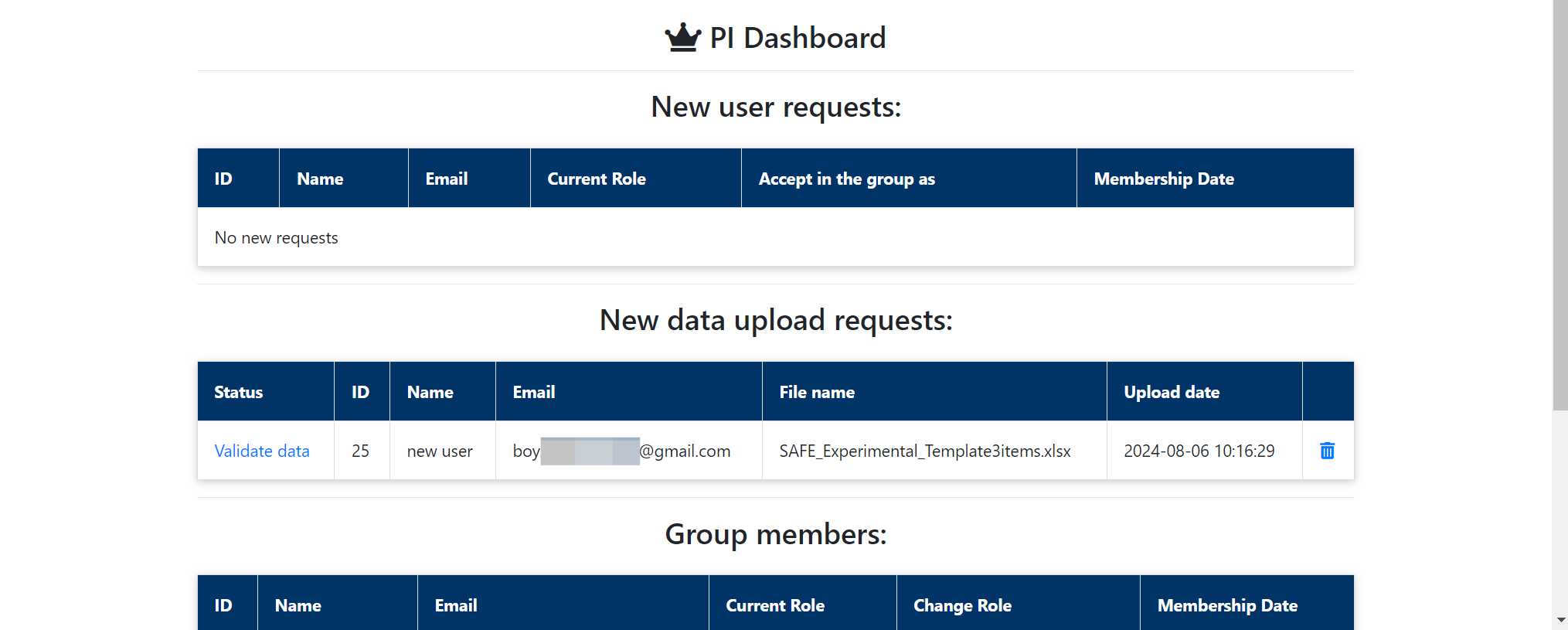The height and width of the screenshot is (630, 1568).
Task: Click Email header in data upload requests table
Action: click(x=629, y=392)
